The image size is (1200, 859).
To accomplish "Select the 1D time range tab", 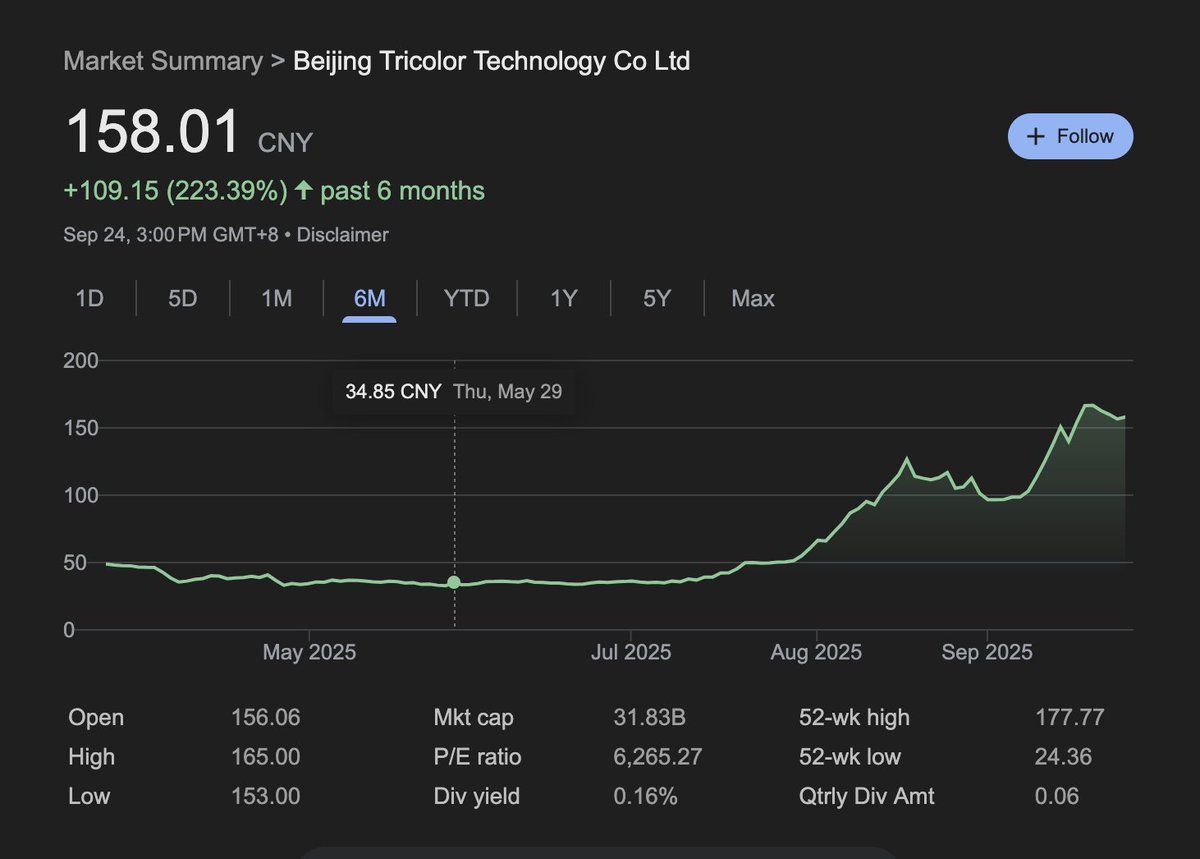I will tap(90, 298).
